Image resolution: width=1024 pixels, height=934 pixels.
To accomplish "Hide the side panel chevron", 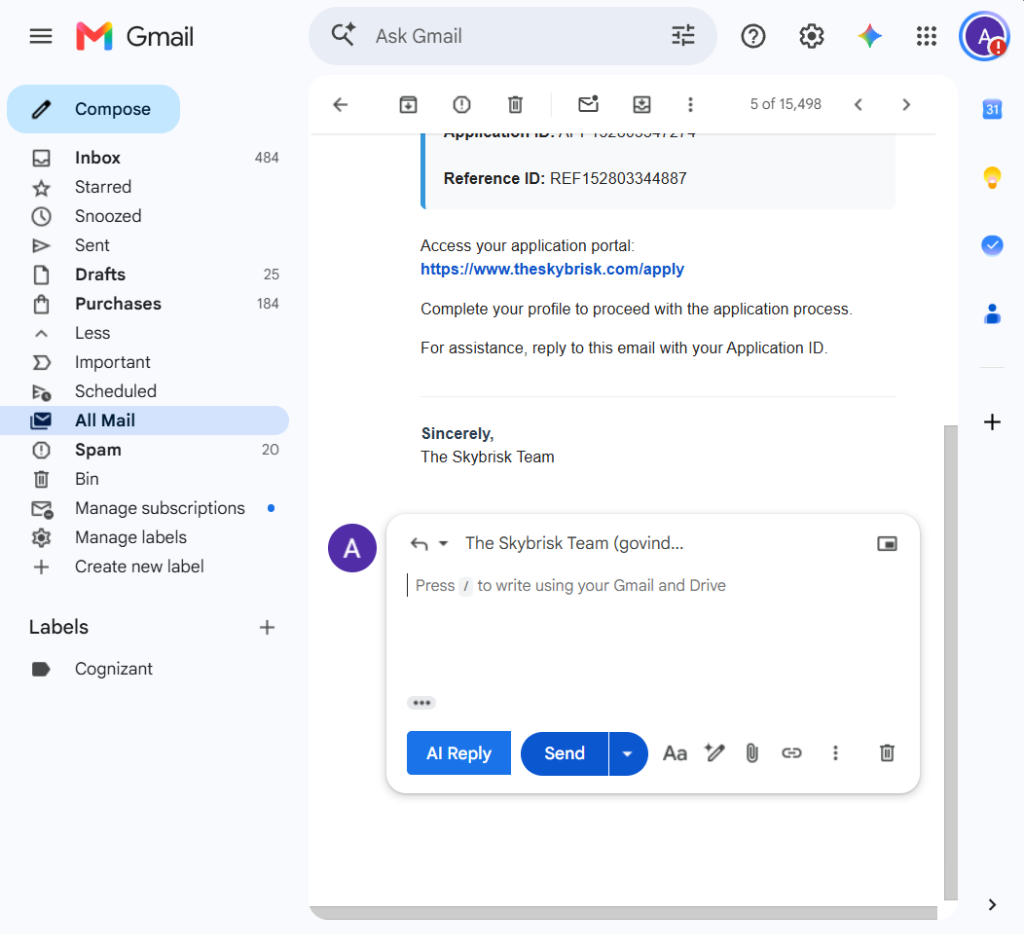I will tap(992, 904).
